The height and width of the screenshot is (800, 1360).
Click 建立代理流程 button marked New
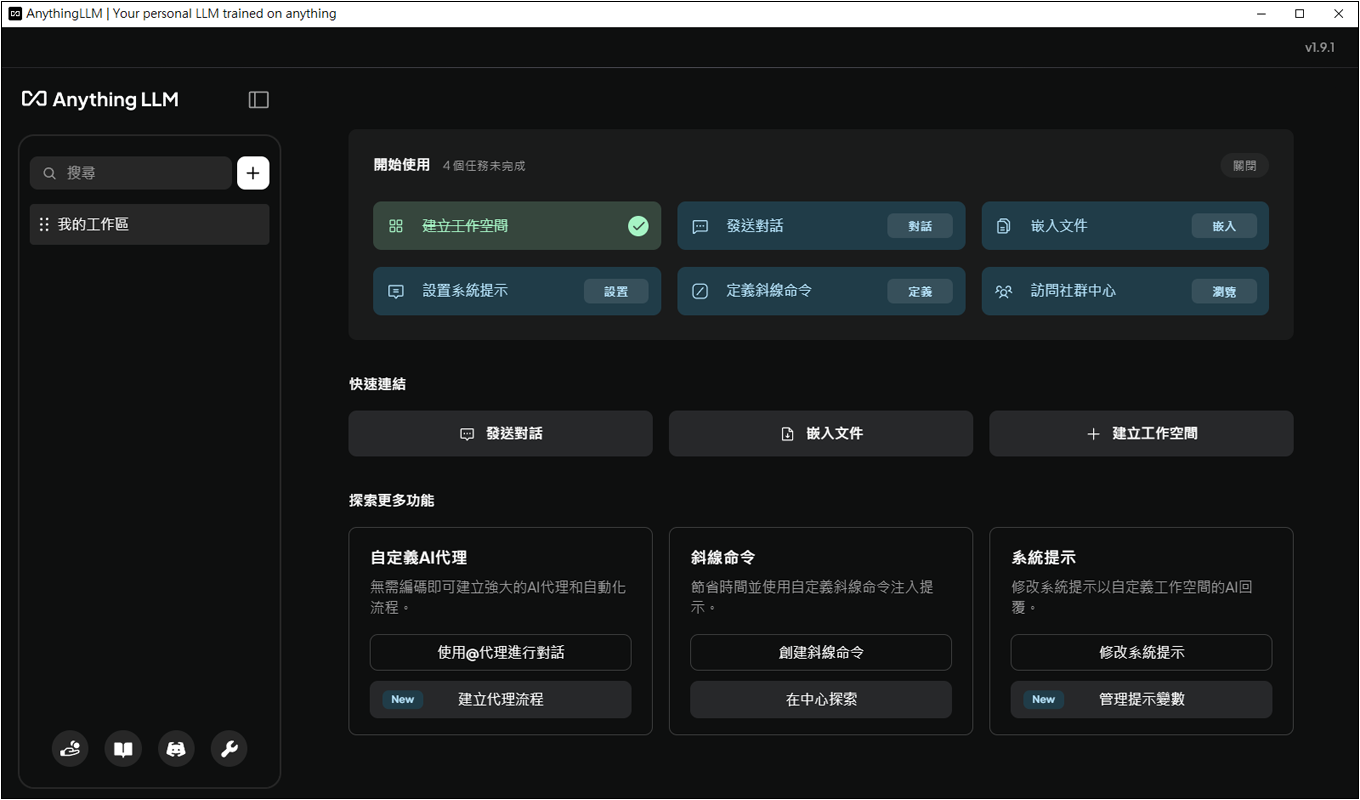pyautogui.click(x=500, y=700)
